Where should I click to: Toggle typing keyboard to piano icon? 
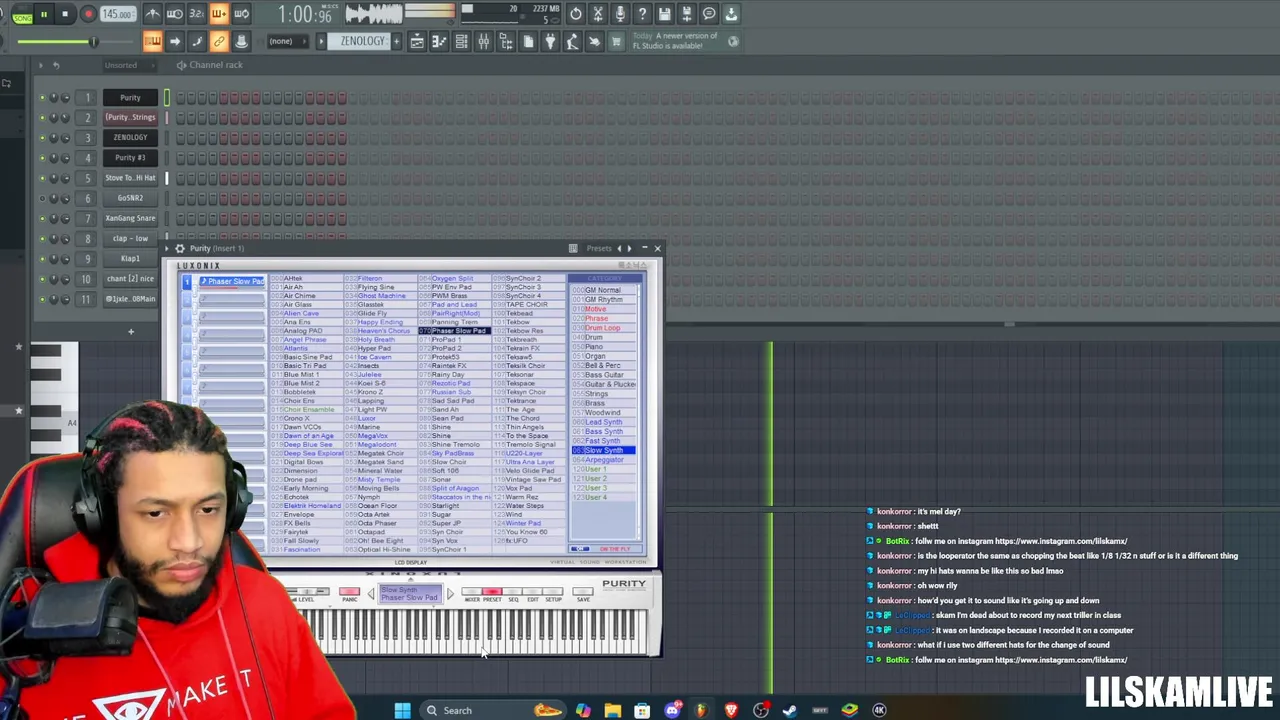pyautogui.click(x=152, y=41)
